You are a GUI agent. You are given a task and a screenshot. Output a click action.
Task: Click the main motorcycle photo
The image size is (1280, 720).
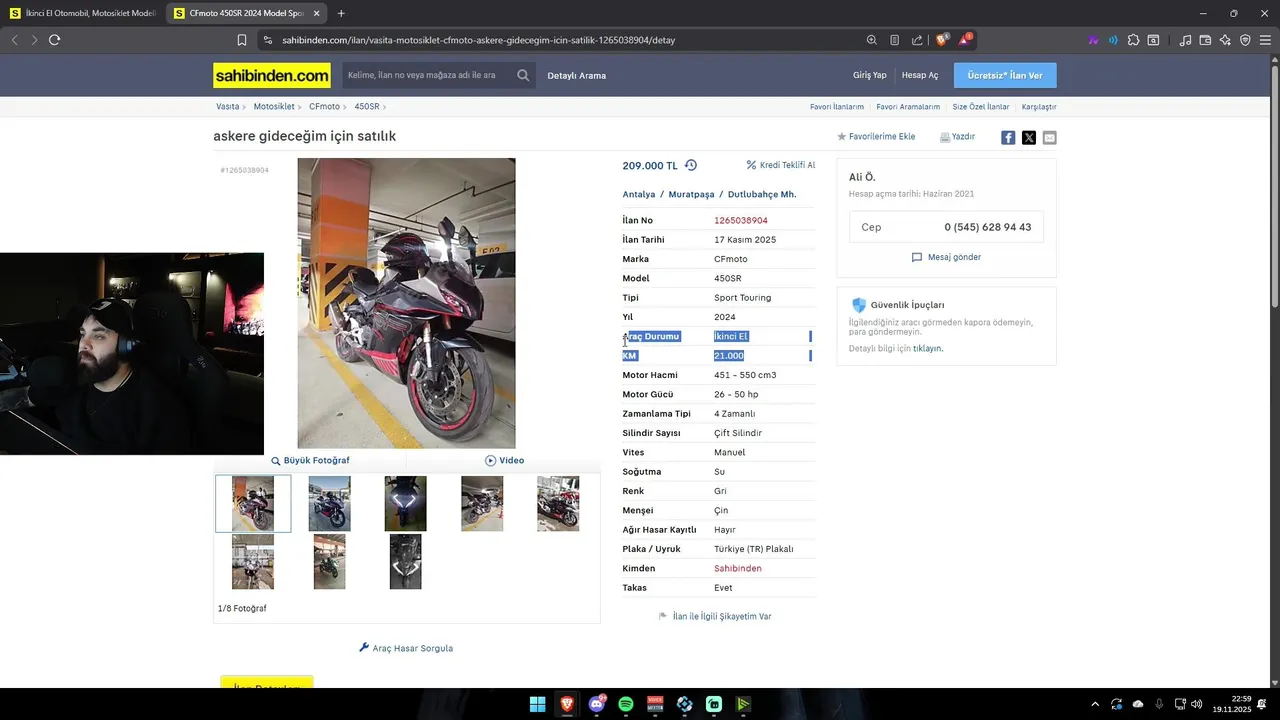tap(406, 303)
